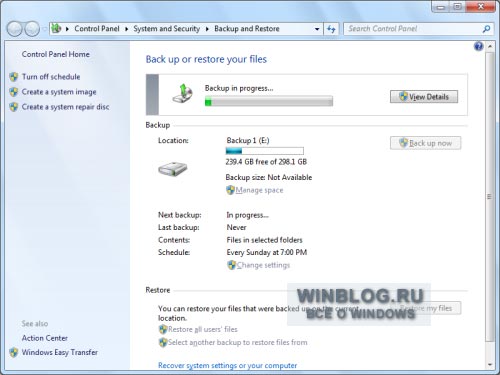Close the Backup and Restore window

(481, 6)
